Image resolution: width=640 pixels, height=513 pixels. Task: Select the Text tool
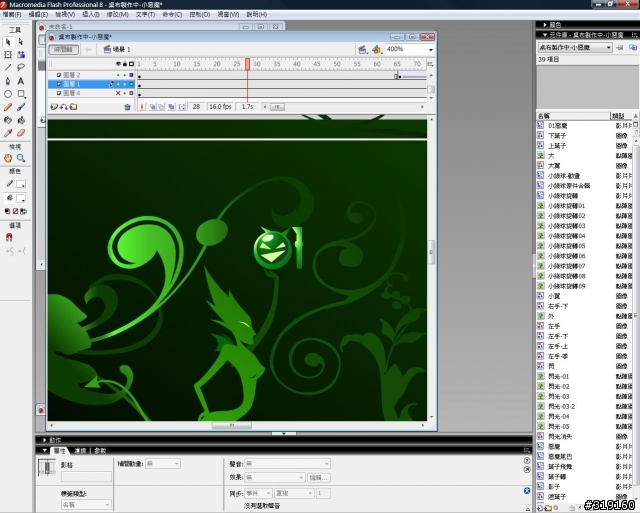coord(21,81)
